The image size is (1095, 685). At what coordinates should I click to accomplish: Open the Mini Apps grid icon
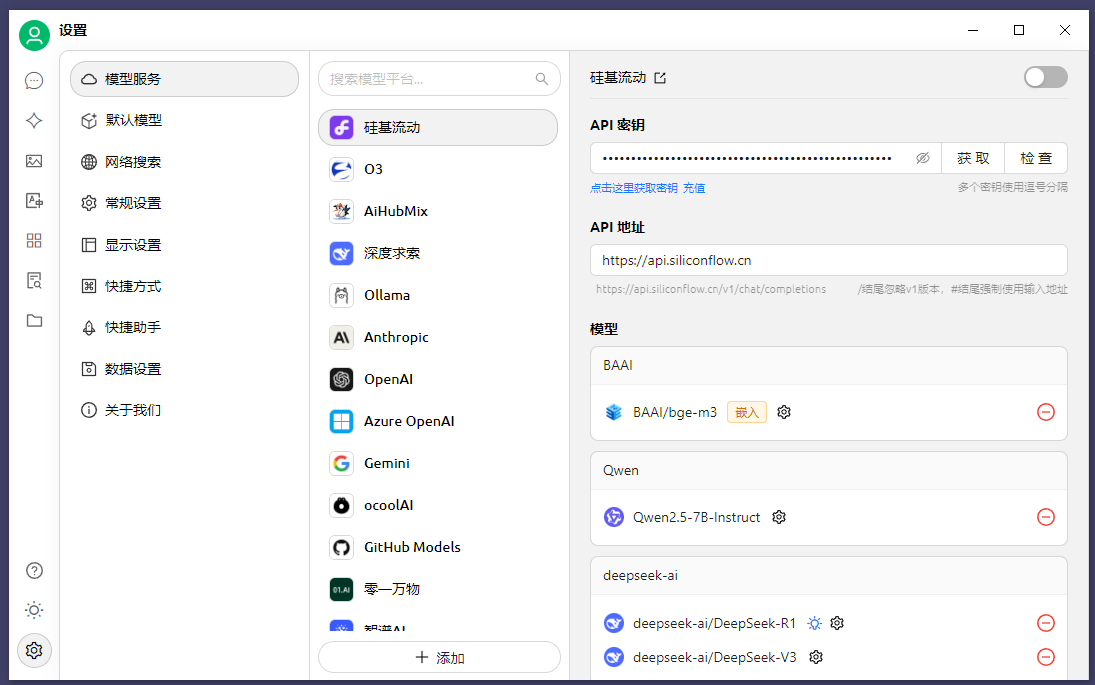33,240
